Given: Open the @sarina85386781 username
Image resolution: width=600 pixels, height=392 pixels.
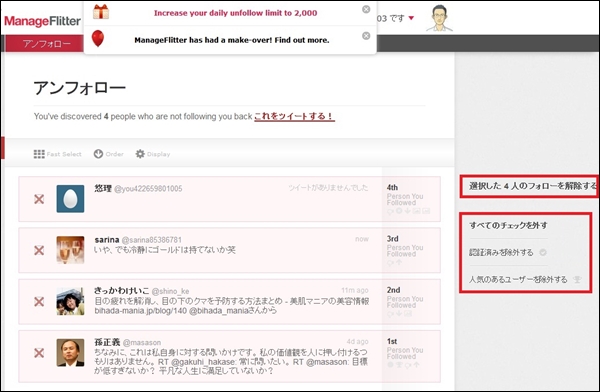Looking at the screenshot, I should pos(152,240).
